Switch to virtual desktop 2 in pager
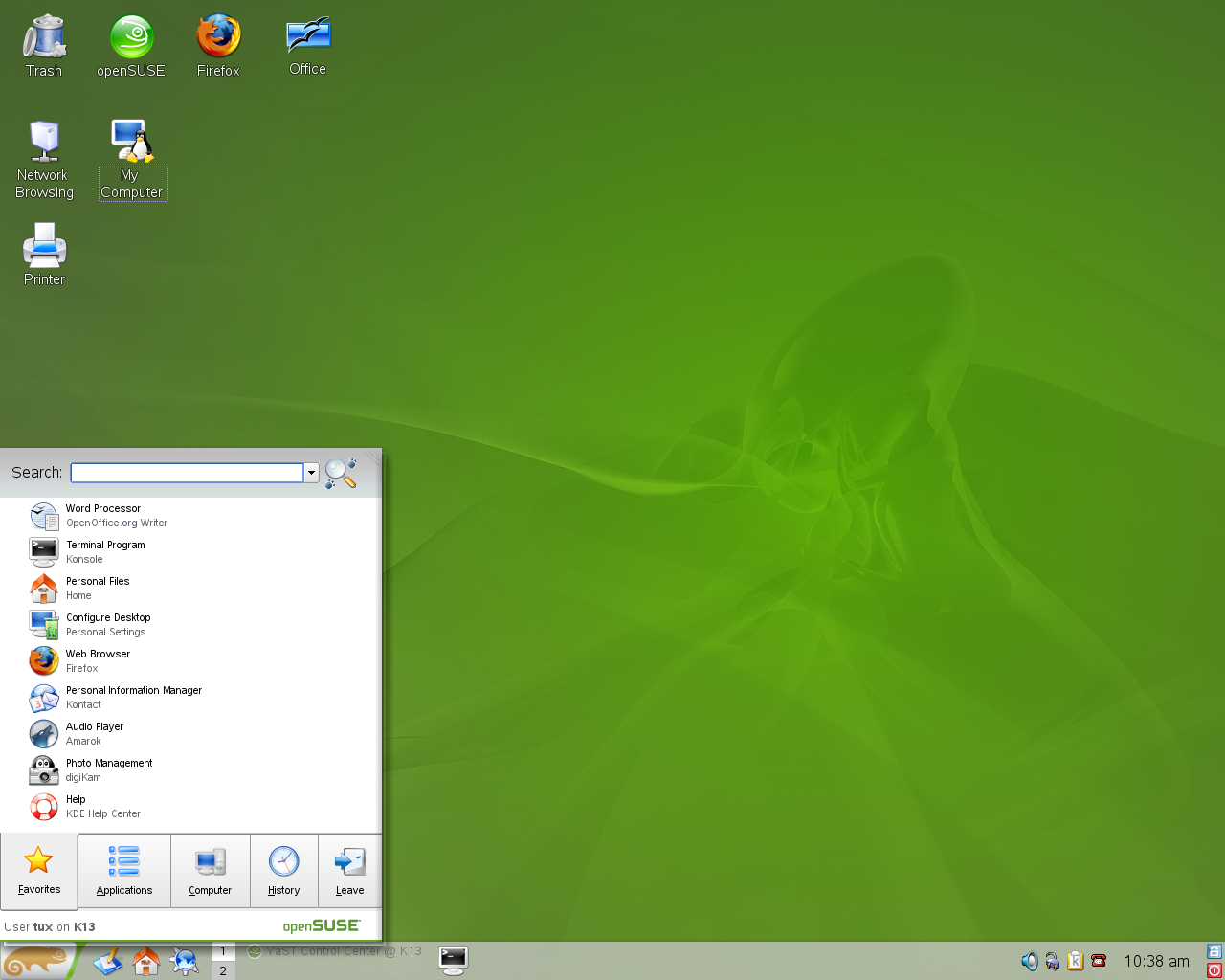 223,970
